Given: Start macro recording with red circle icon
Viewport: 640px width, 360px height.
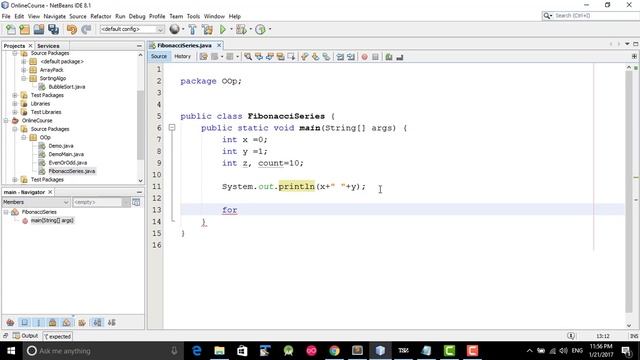Looking at the screenshot, I should [364, 57].
